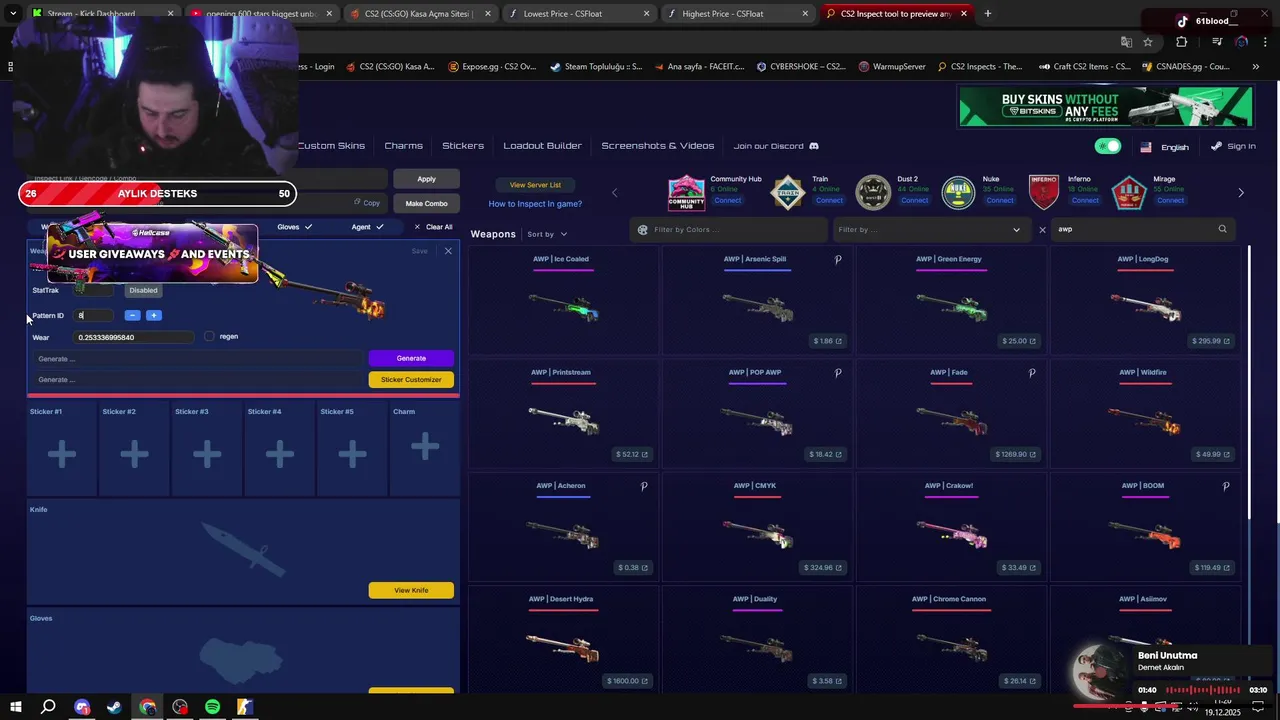Clear the awp search with the X
Screen dimensions: 1280x720
1042,230
